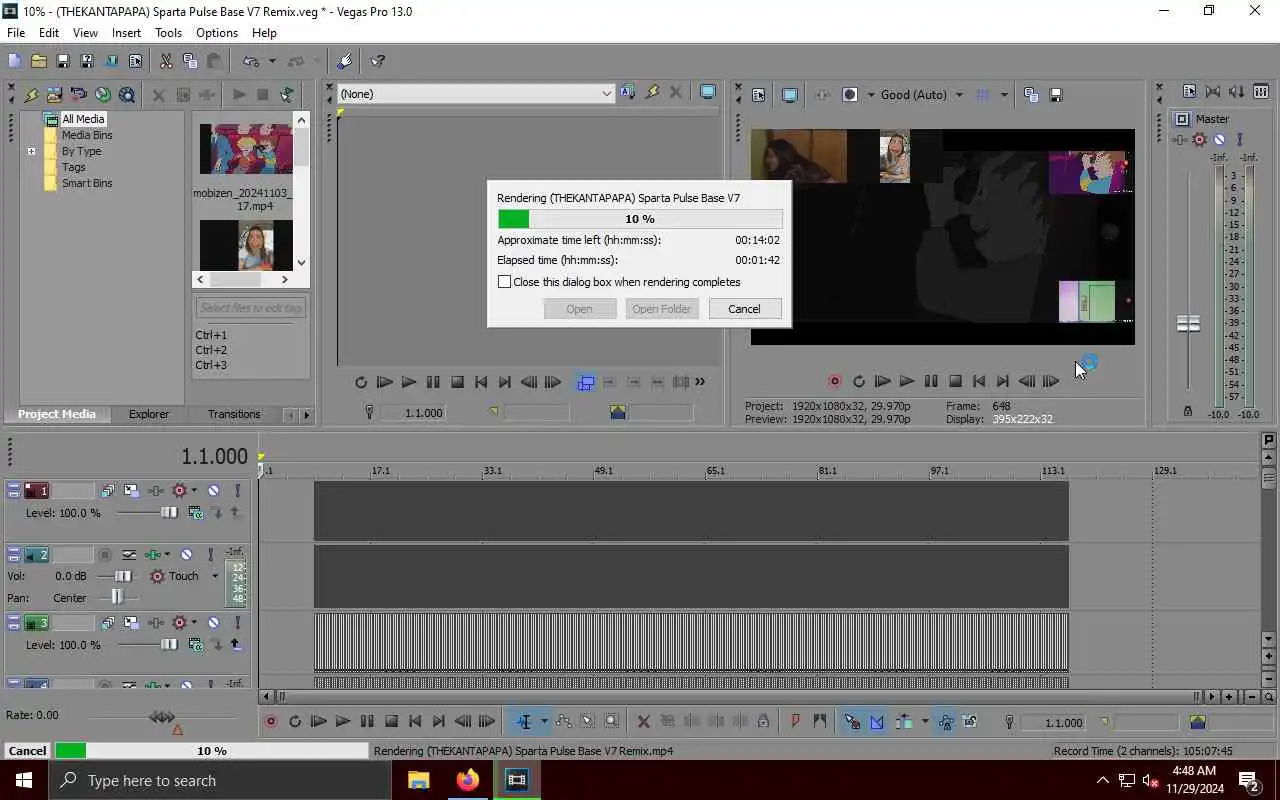
Task: Click the New project icon in toolbar
Action: point(14,61)
